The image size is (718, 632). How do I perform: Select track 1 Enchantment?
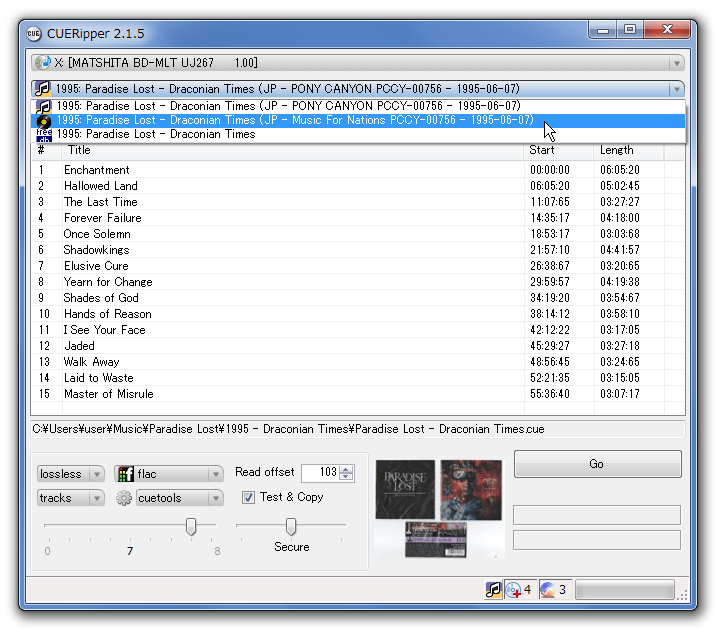pos(358,170)
